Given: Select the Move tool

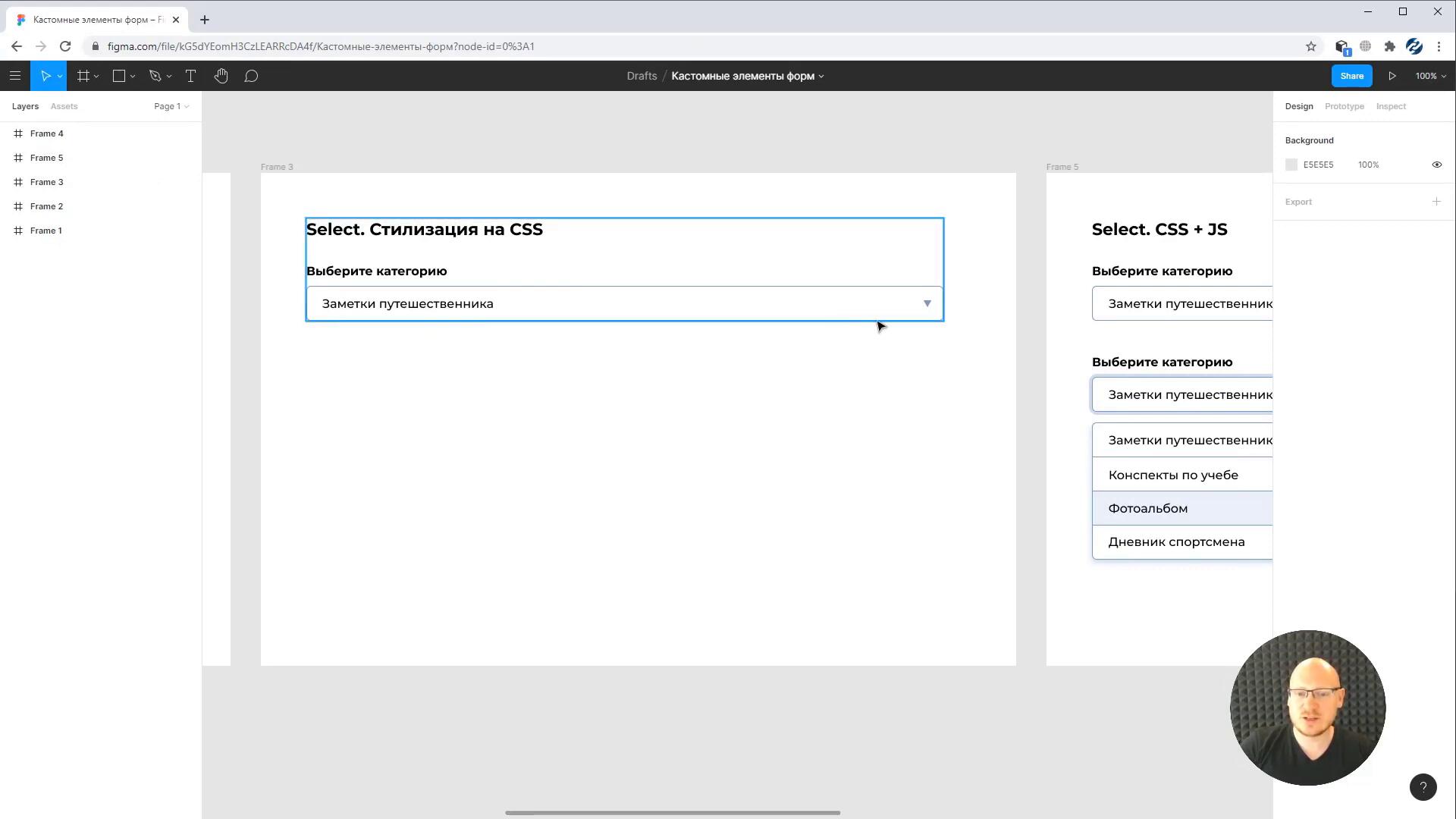Looking at the screenshot, I should coord(45,76).
